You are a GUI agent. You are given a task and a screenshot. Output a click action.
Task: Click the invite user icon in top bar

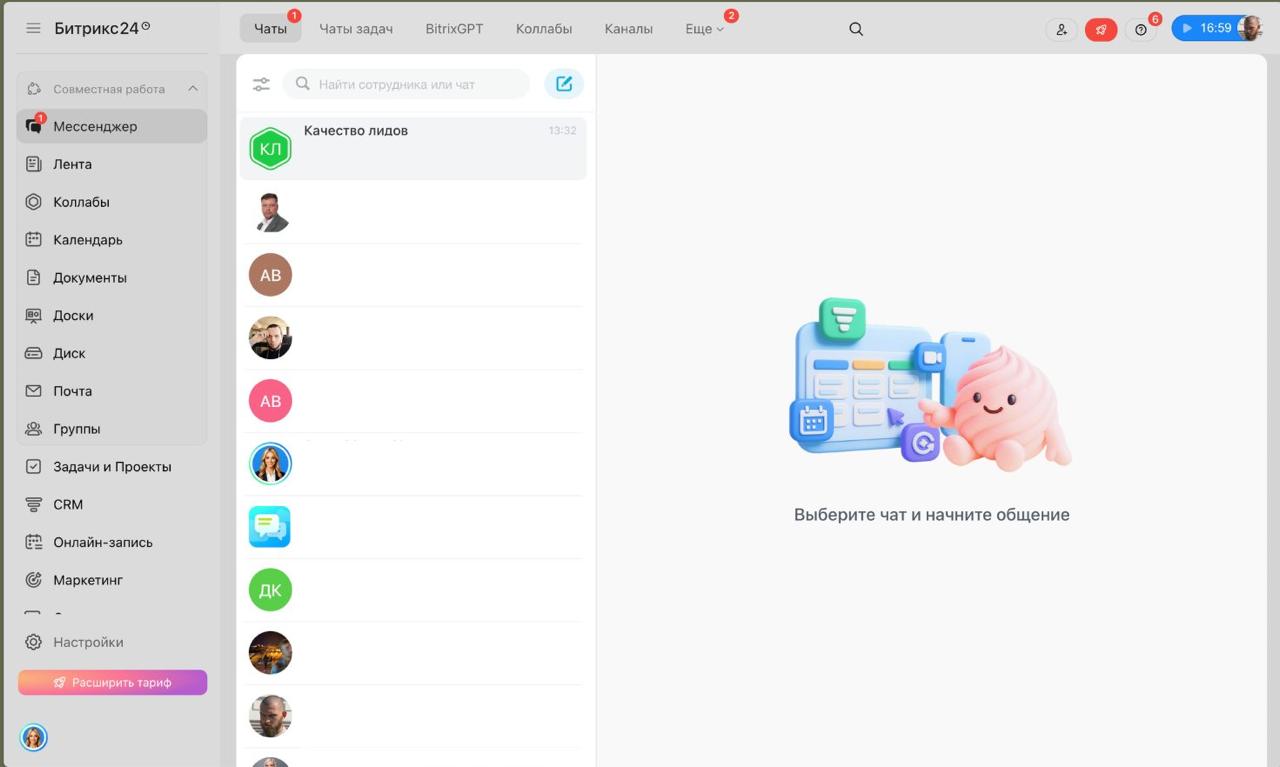click(x=1061, y=29)
